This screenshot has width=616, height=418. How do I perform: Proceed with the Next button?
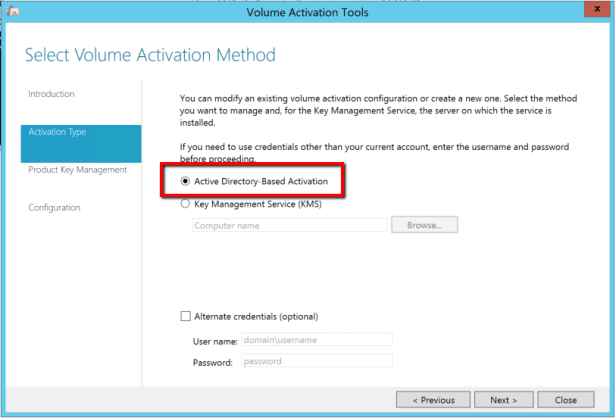(x=504, y=400)
